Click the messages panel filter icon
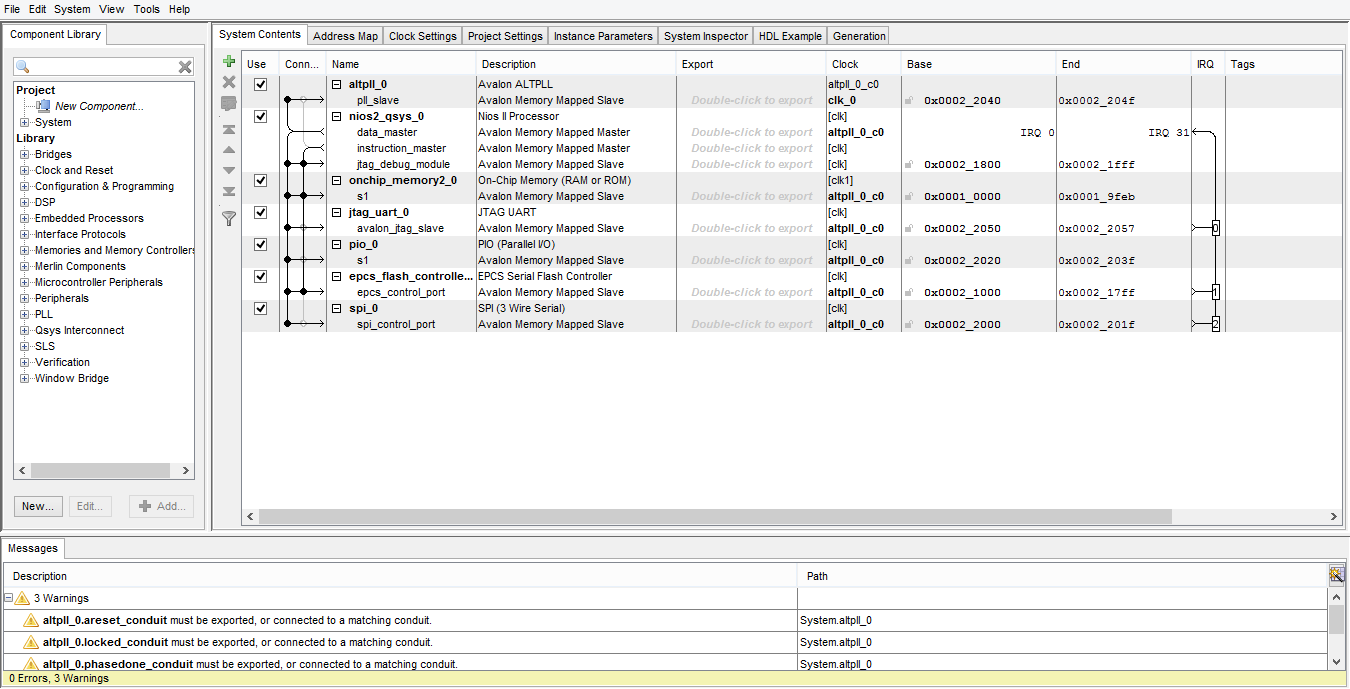Viewport: 1350px width, 689px height. (1336, 574)
